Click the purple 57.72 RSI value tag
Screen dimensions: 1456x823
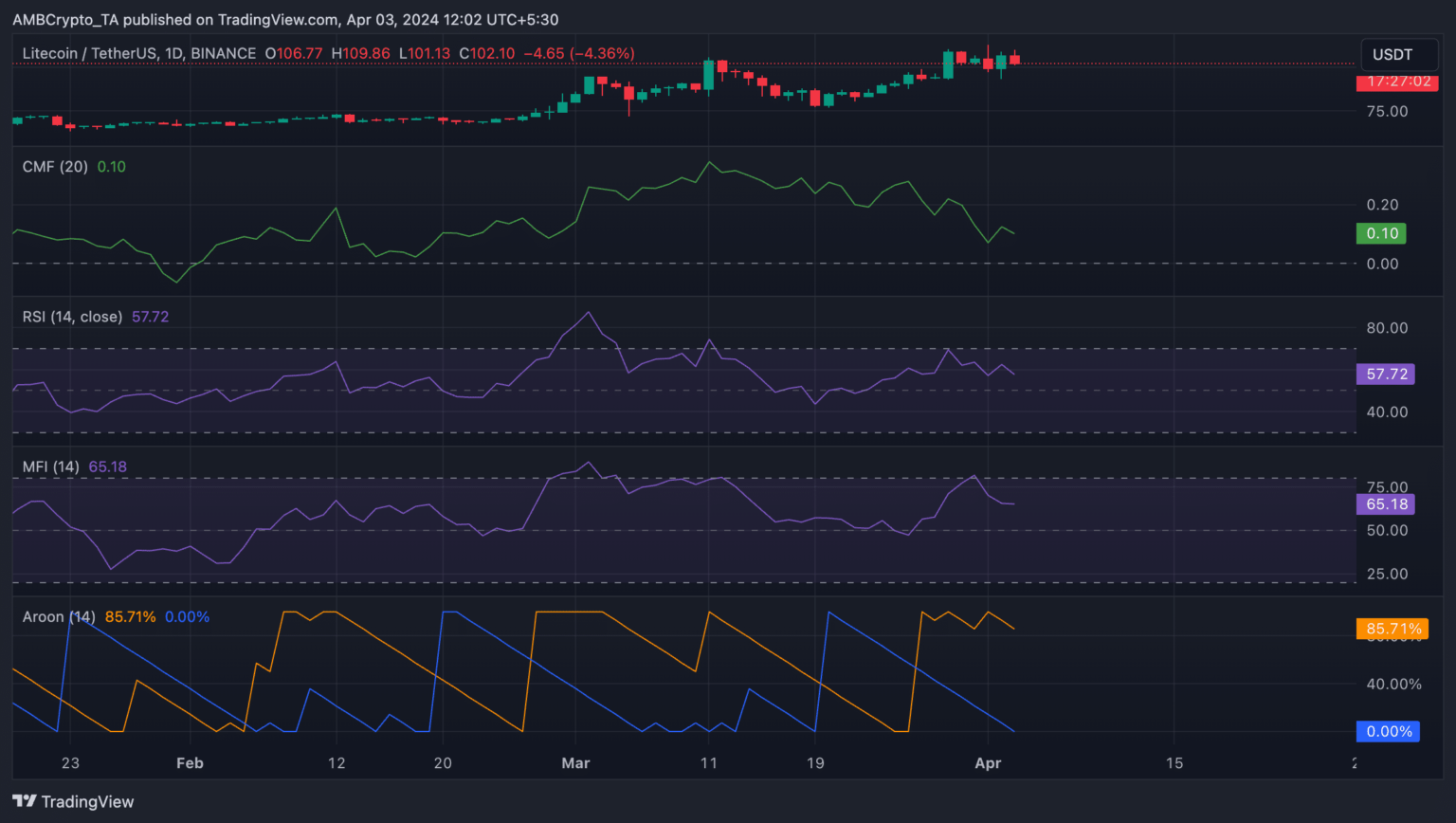click(1386, 375)
